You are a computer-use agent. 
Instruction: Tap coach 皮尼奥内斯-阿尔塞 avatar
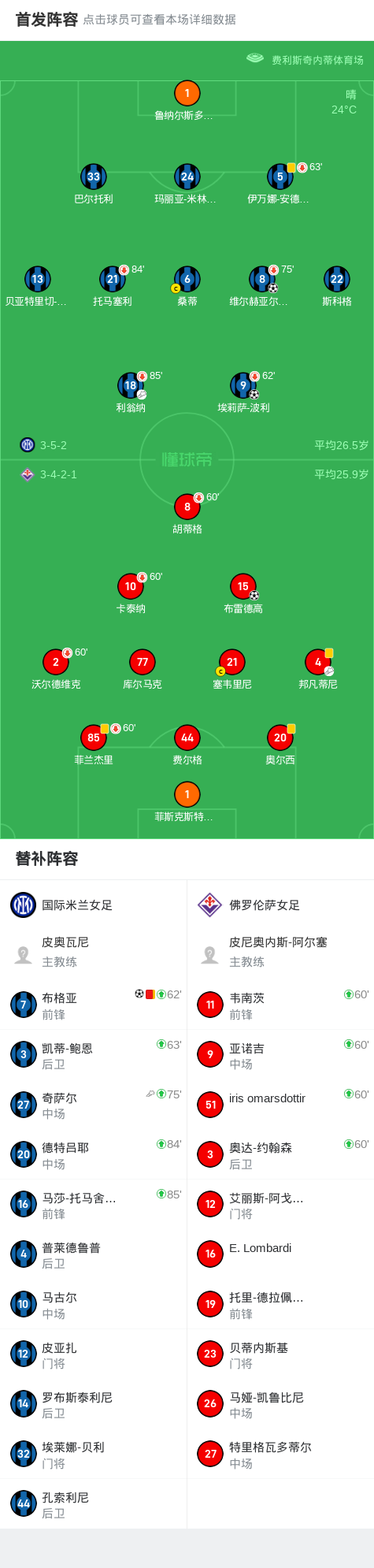(210, 955)
